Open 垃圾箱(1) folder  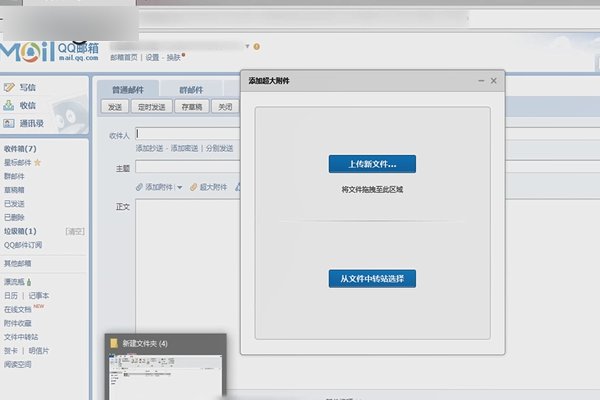click(20, 231)
